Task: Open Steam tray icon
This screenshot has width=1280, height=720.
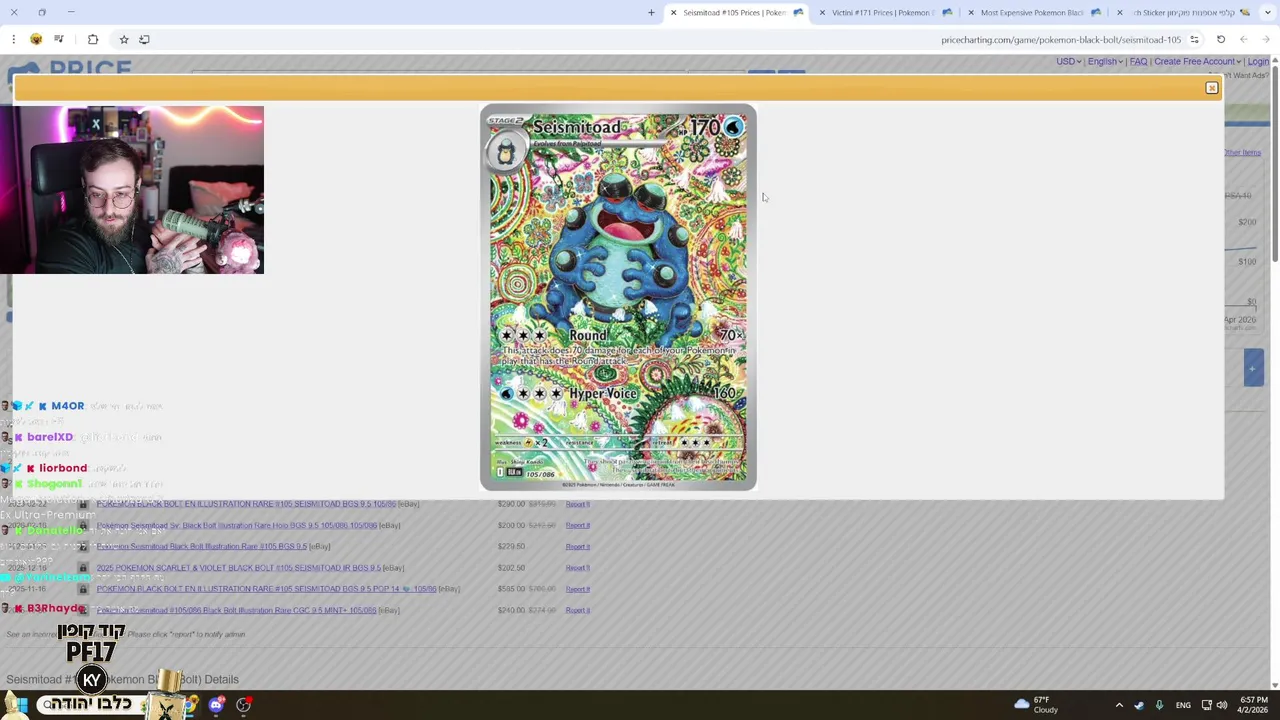Action: 1139,705
